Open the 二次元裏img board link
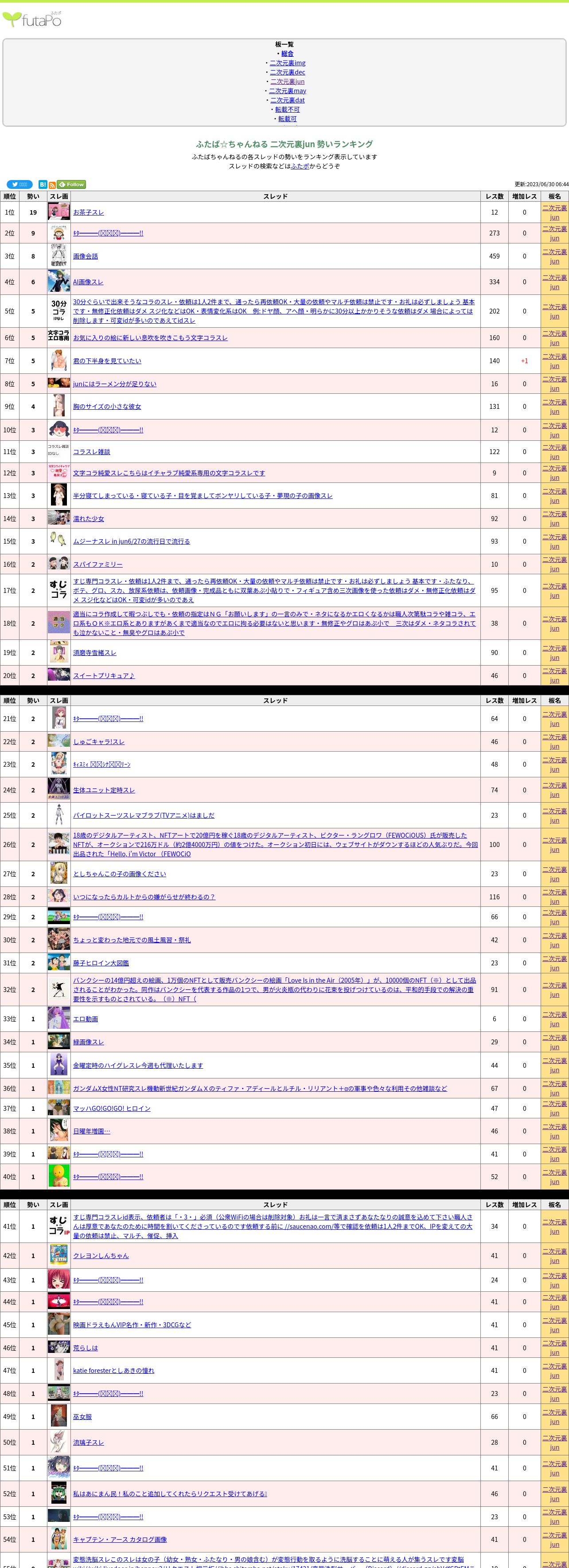Viewport: 569px width, 1568px height. pos(288,63)
